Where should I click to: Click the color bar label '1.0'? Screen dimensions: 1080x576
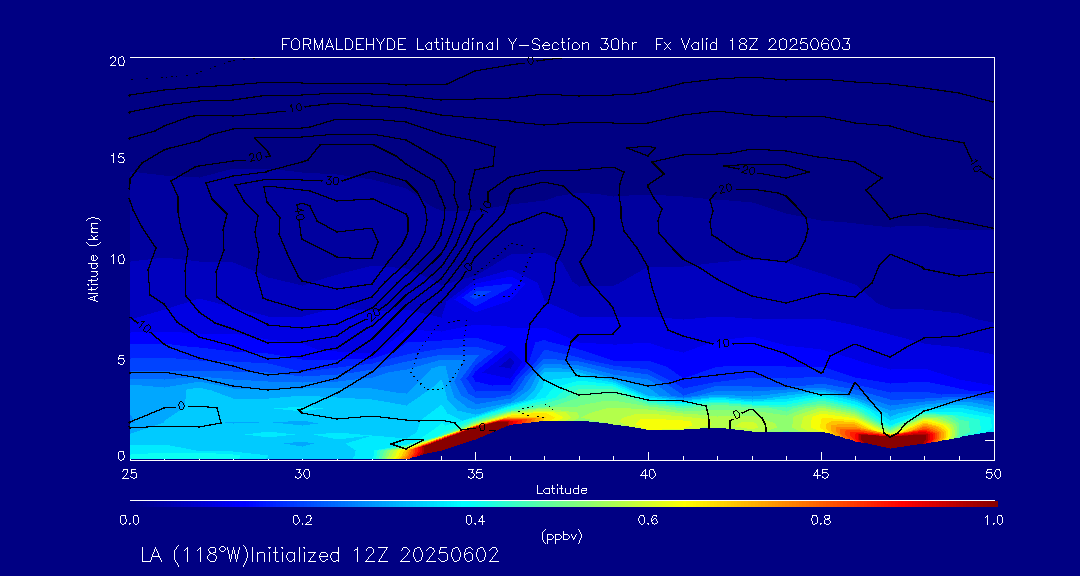tap(993, 520)
